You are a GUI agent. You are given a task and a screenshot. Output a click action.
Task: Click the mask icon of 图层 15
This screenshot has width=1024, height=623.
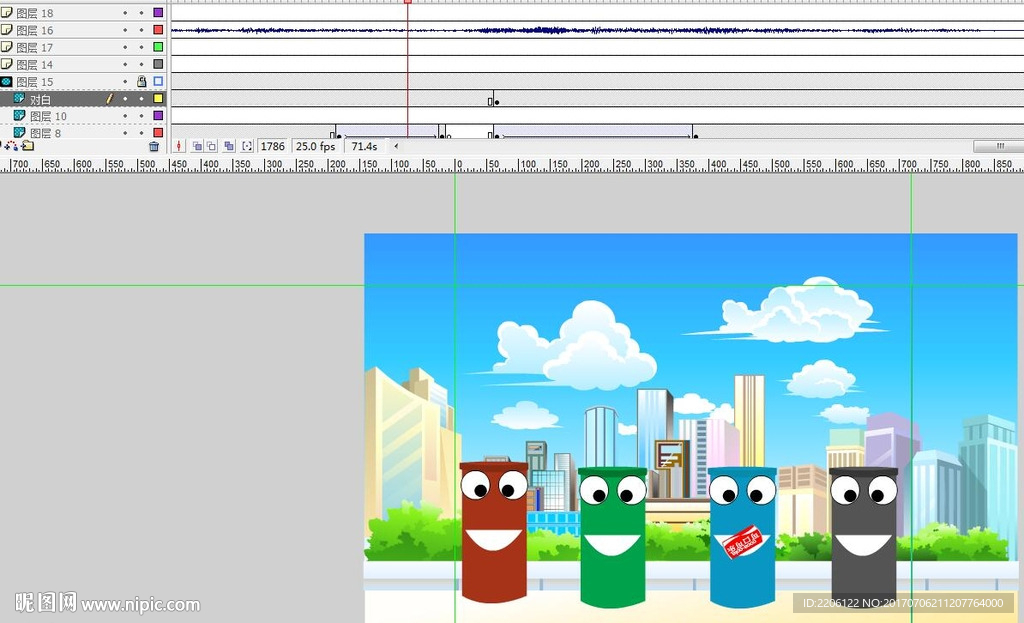pyautogui.click(x=7, y=82)
